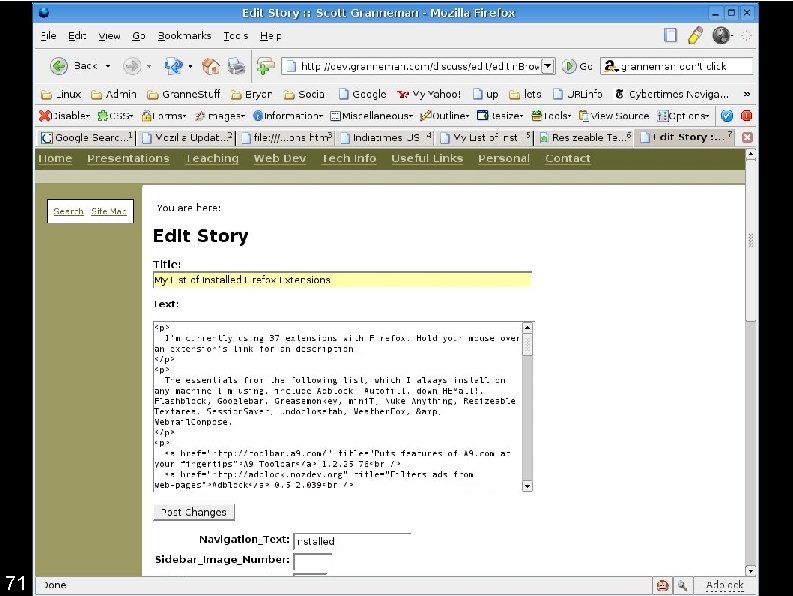Open the Bookmarks menu
793x596 pixels.
click(x=184, y=35)
